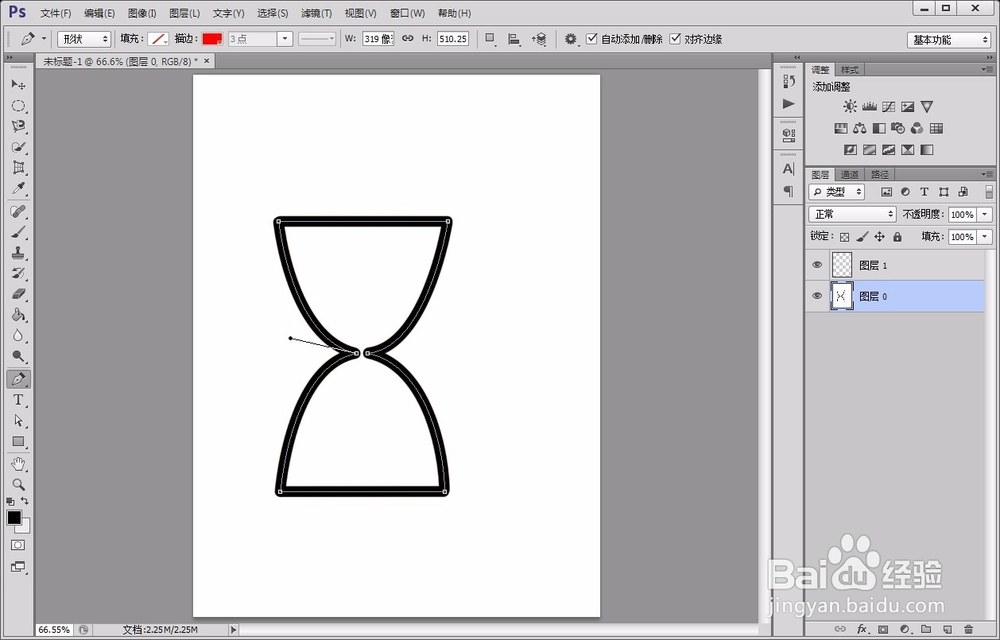Toggle link width and height
Viewport: 1000px width, 640px height.
click(408, 39)
